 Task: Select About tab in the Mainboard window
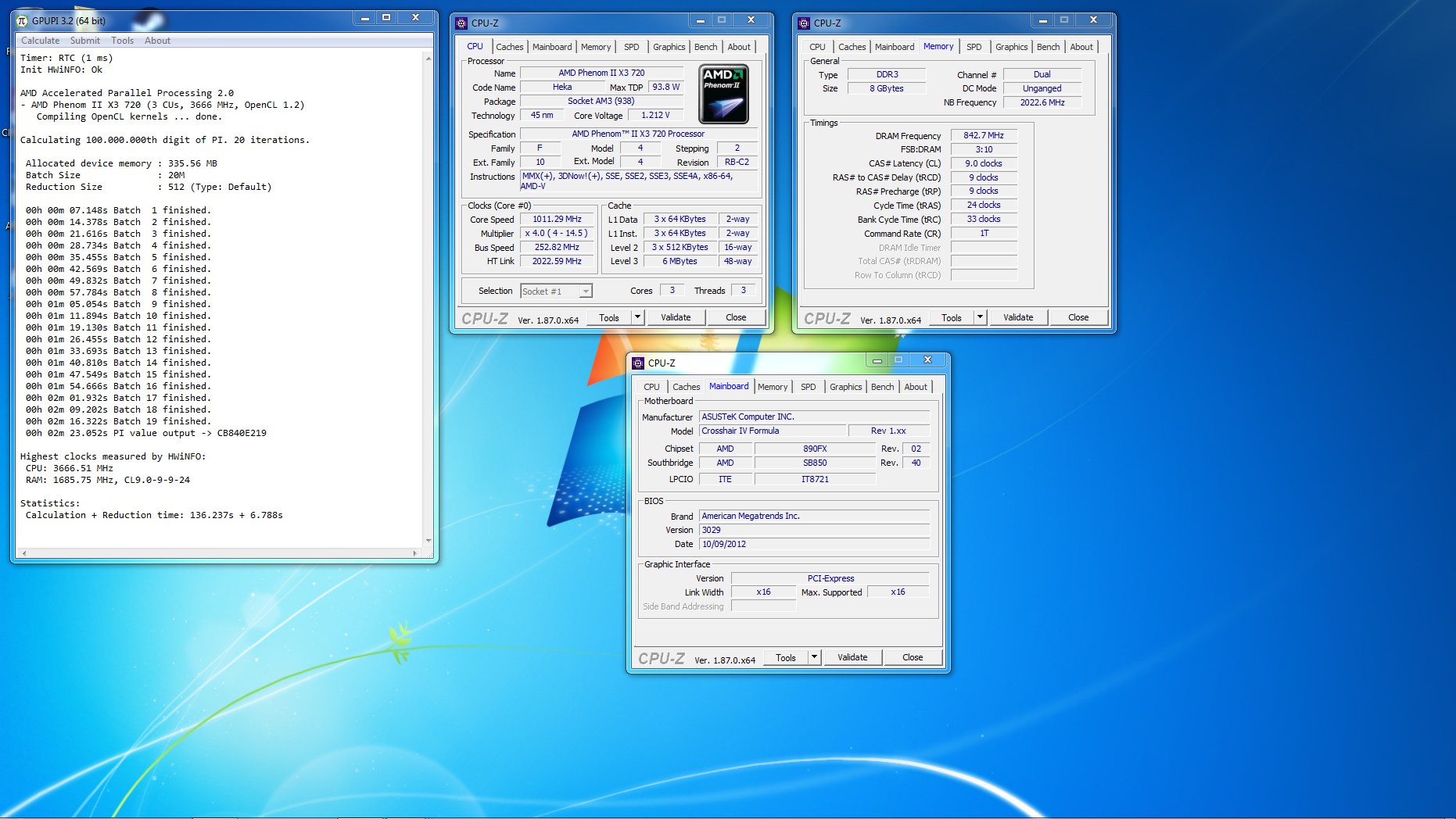coord(916,387)
